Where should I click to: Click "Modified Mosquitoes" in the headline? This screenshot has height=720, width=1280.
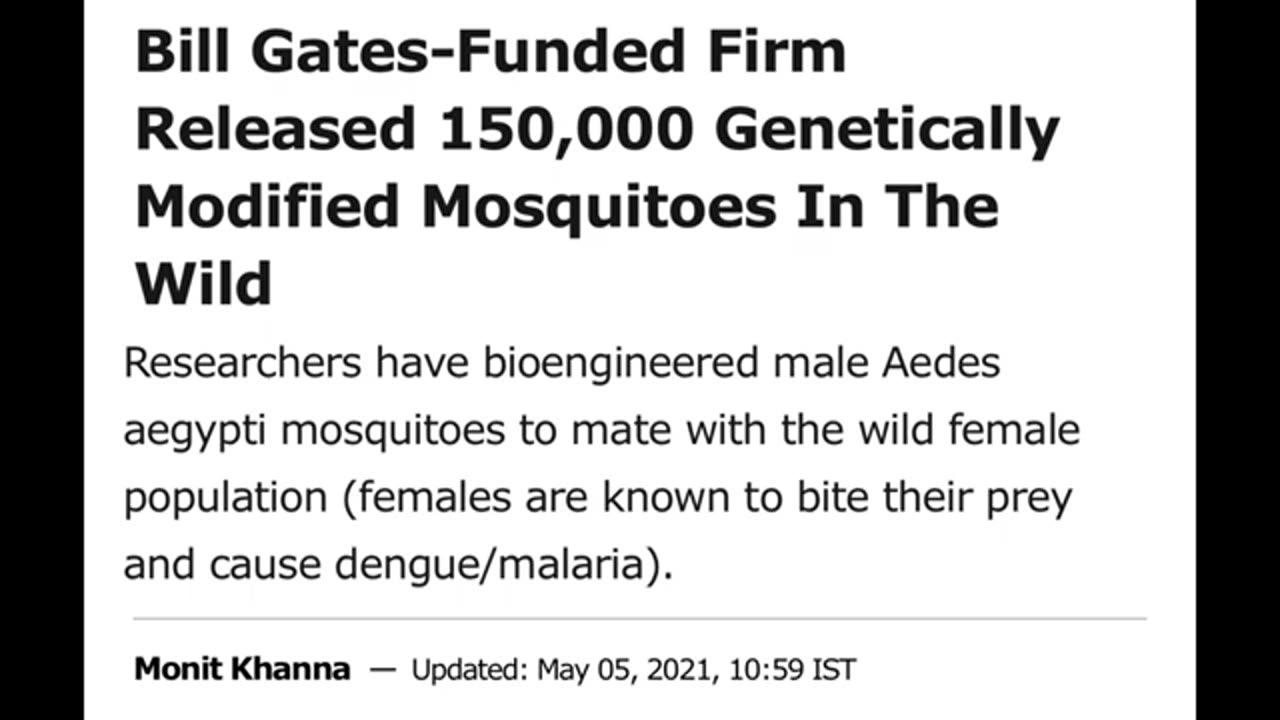pyautogui.click(x=455, y=205)
